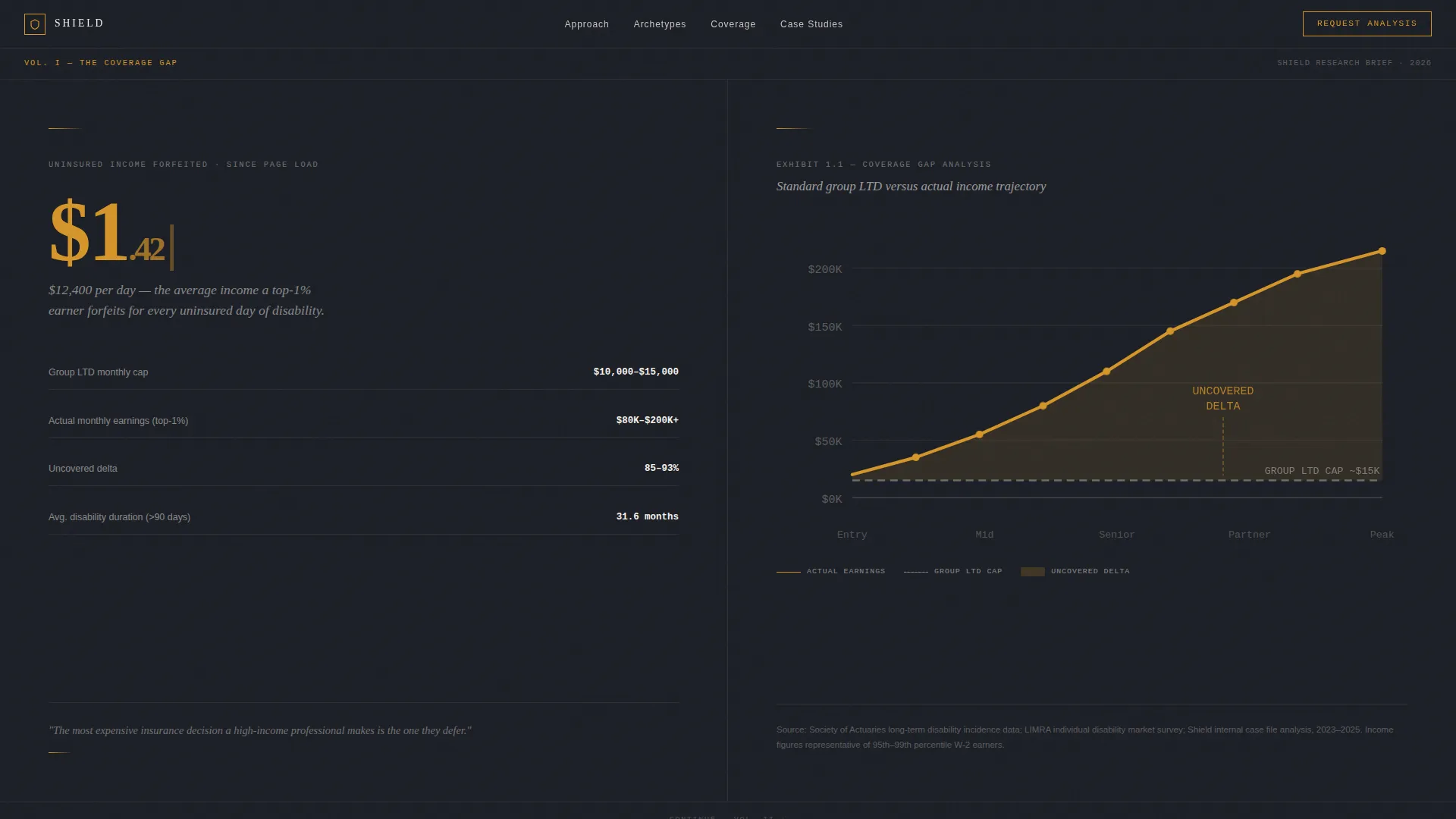Click the Entry x-axis label
This screenshot has width=1456, height=819.
[852, 535]
